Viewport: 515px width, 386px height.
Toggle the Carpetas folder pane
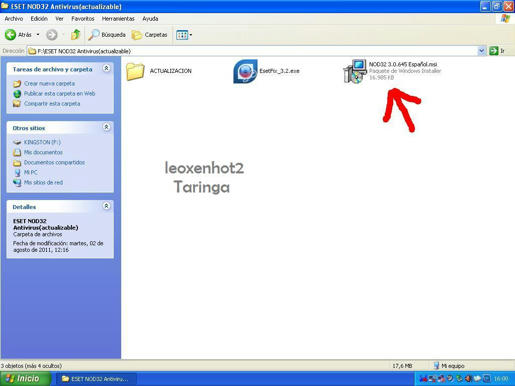pyautogui.click(x=149, y=35)
